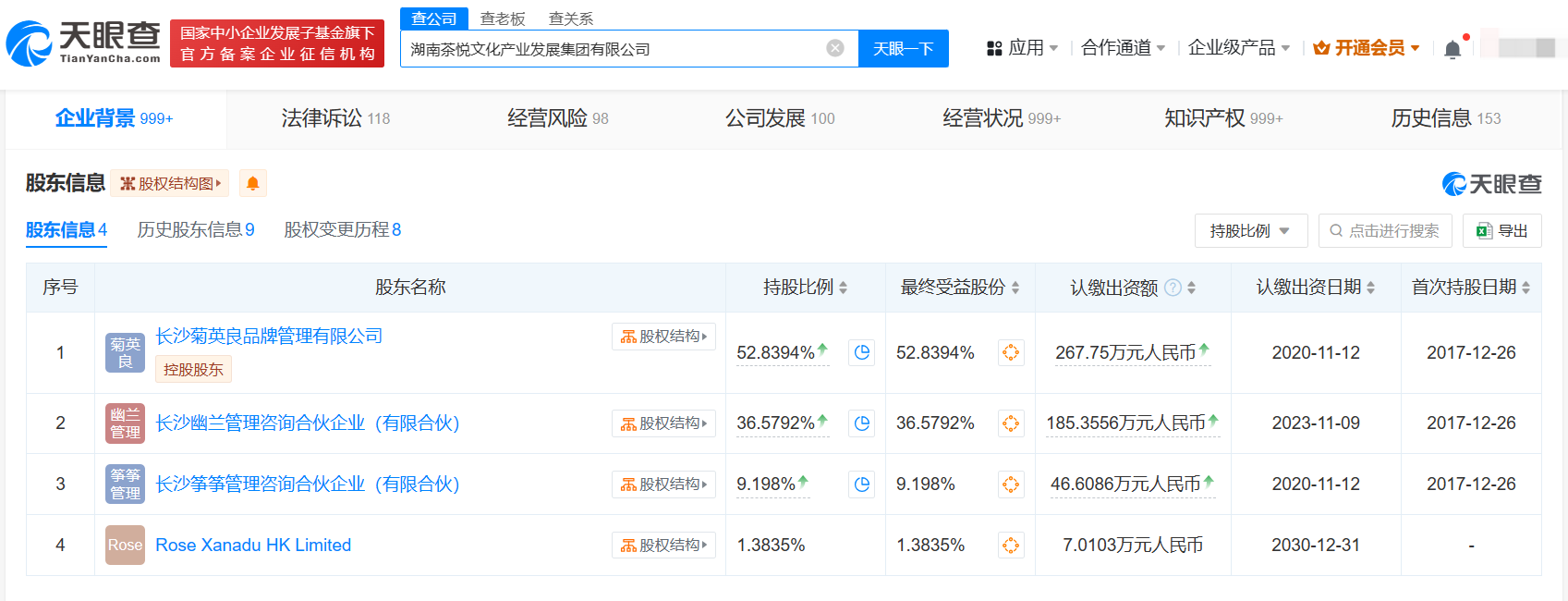Click the 菊英良 company avatar

[x=125, y=353]
